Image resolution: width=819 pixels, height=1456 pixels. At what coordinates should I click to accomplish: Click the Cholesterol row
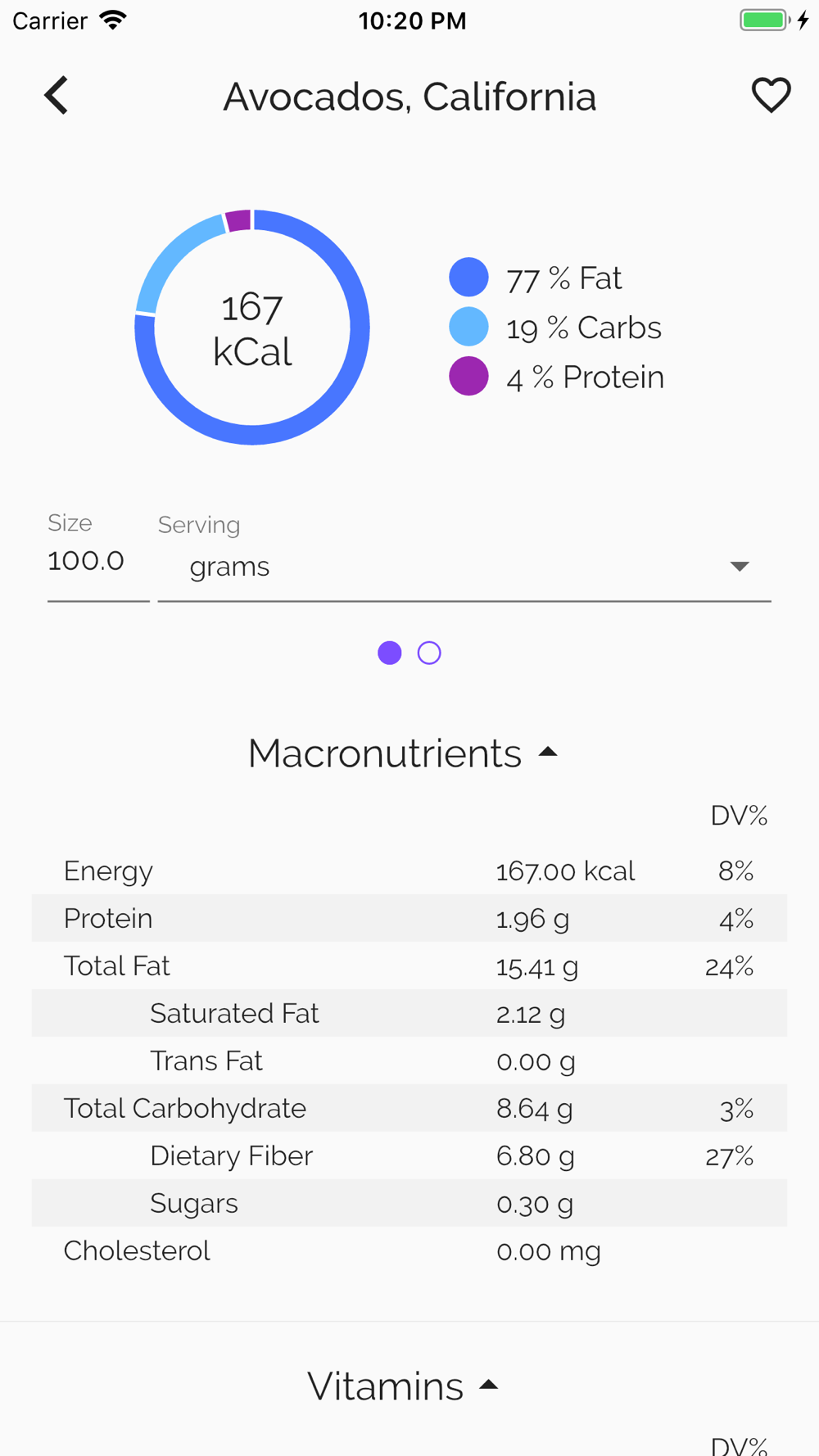(409, 1251)
